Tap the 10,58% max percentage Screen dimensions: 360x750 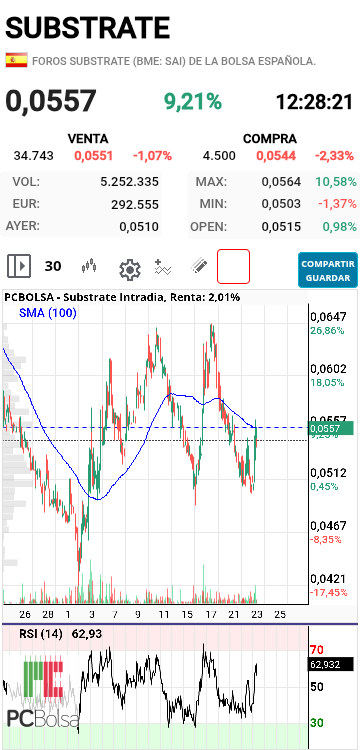[336, 182]
